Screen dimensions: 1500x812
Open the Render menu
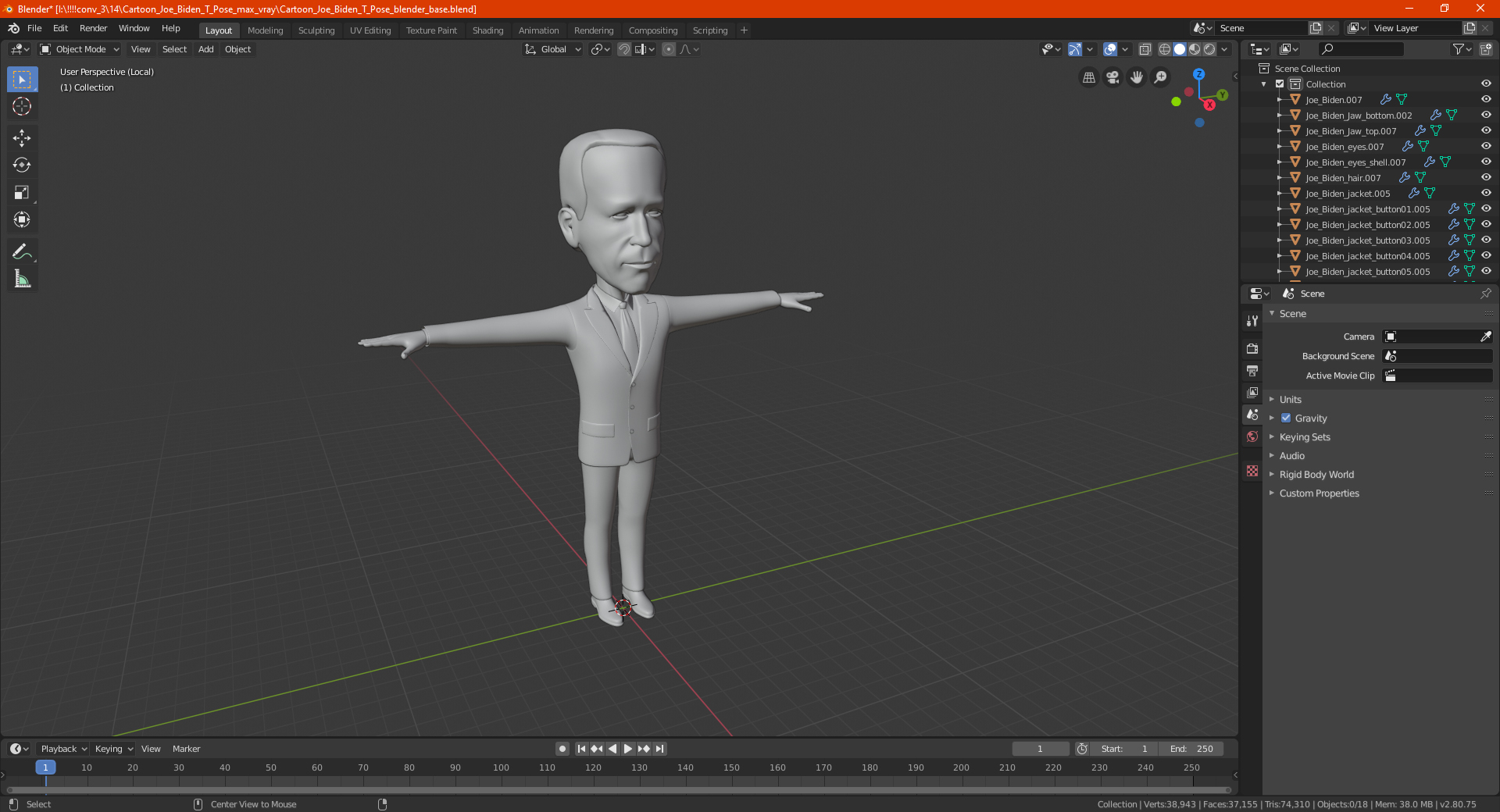tap(93, 28)
